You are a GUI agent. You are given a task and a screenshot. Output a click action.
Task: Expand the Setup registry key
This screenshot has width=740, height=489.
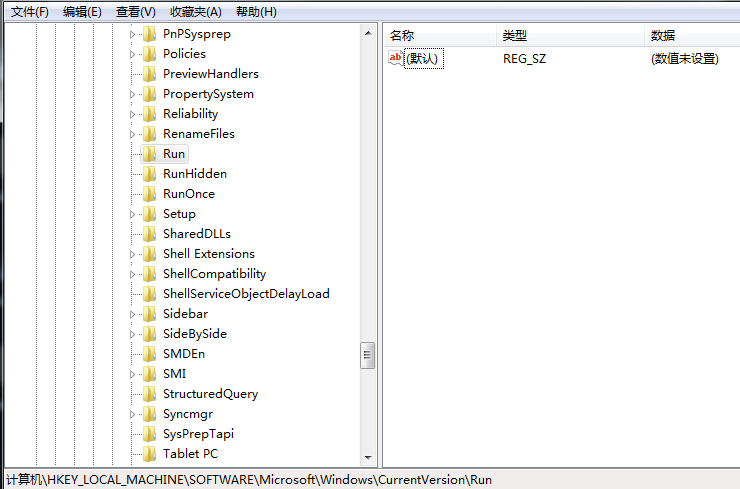pos(131,214)
